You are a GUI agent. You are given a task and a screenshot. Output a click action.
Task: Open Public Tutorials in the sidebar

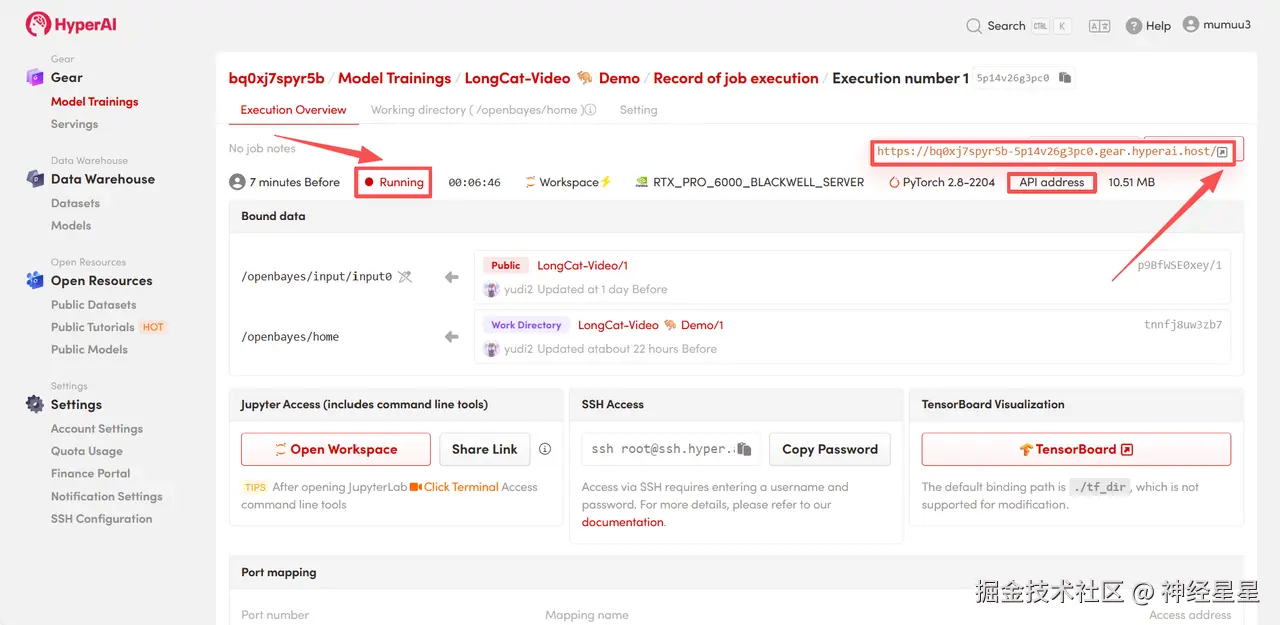tap(93, 327)
